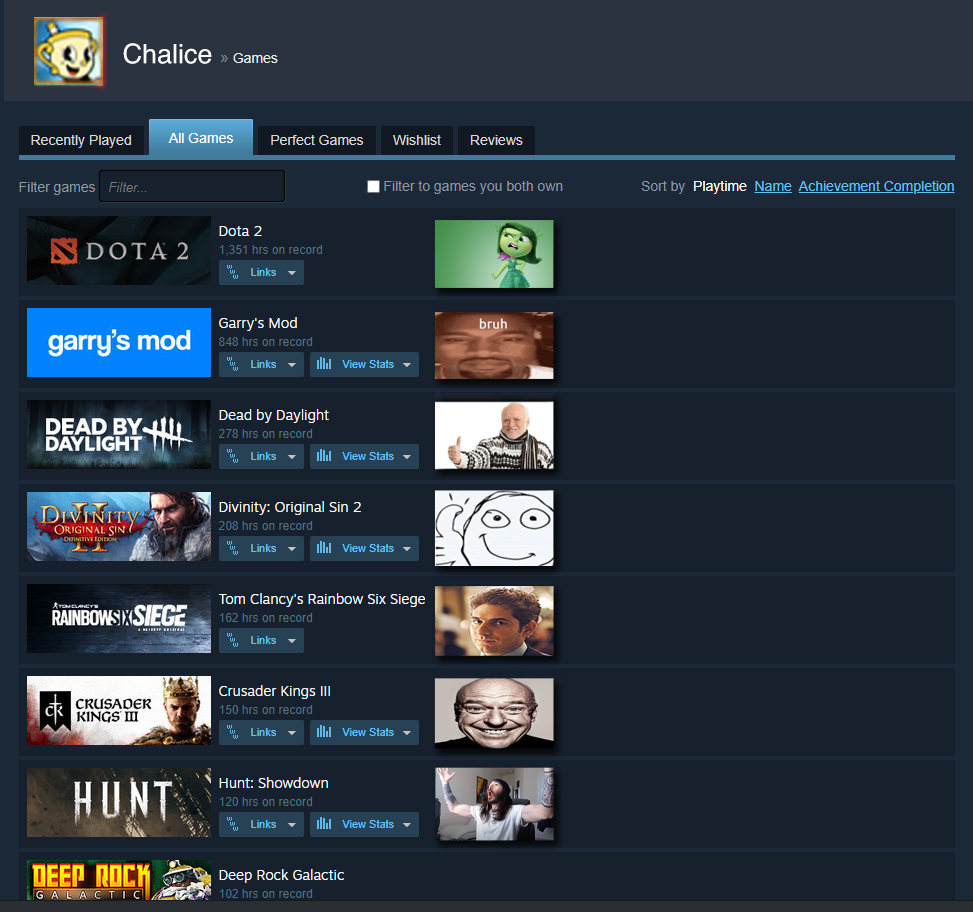This screenshot has height=912, width=973.
Task: Click '848 hrs on record' text
Action: [x=266, y=342]
